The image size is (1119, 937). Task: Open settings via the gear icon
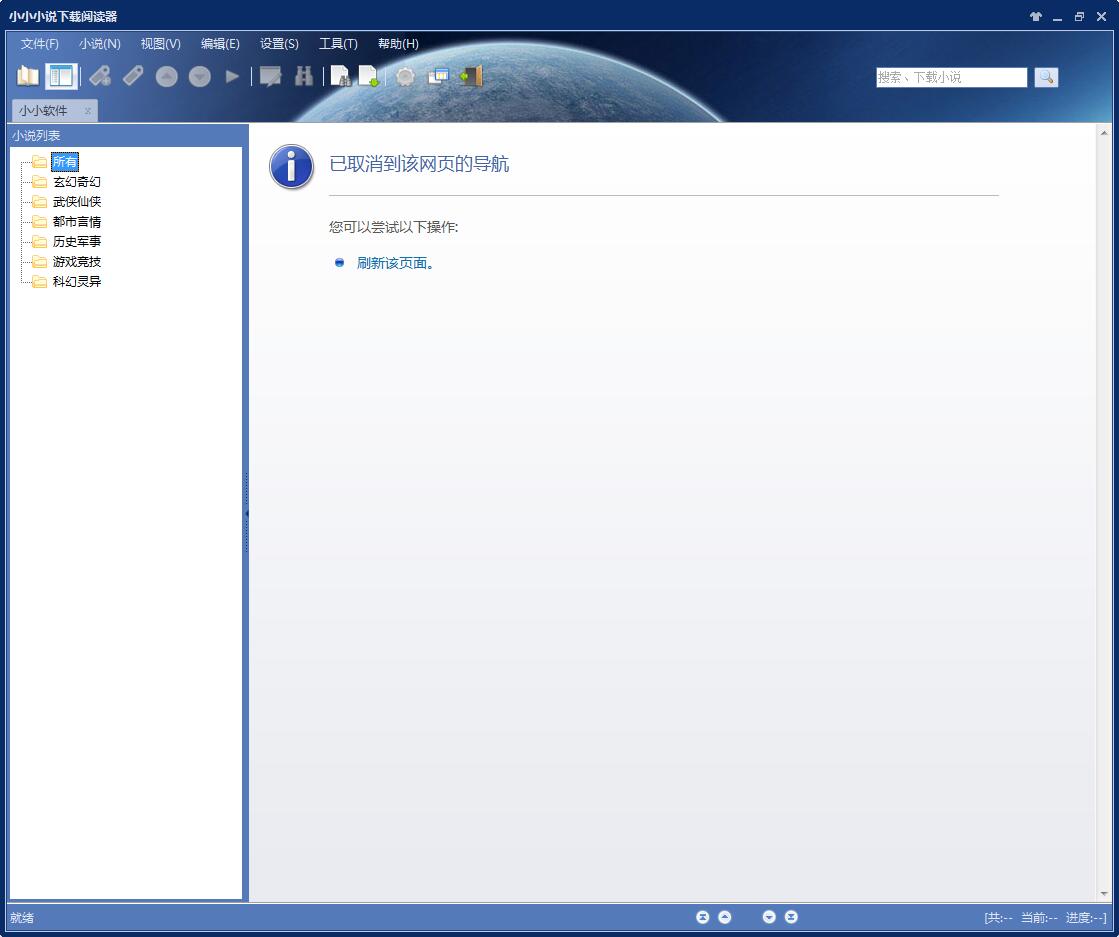[x=405, y=76]
